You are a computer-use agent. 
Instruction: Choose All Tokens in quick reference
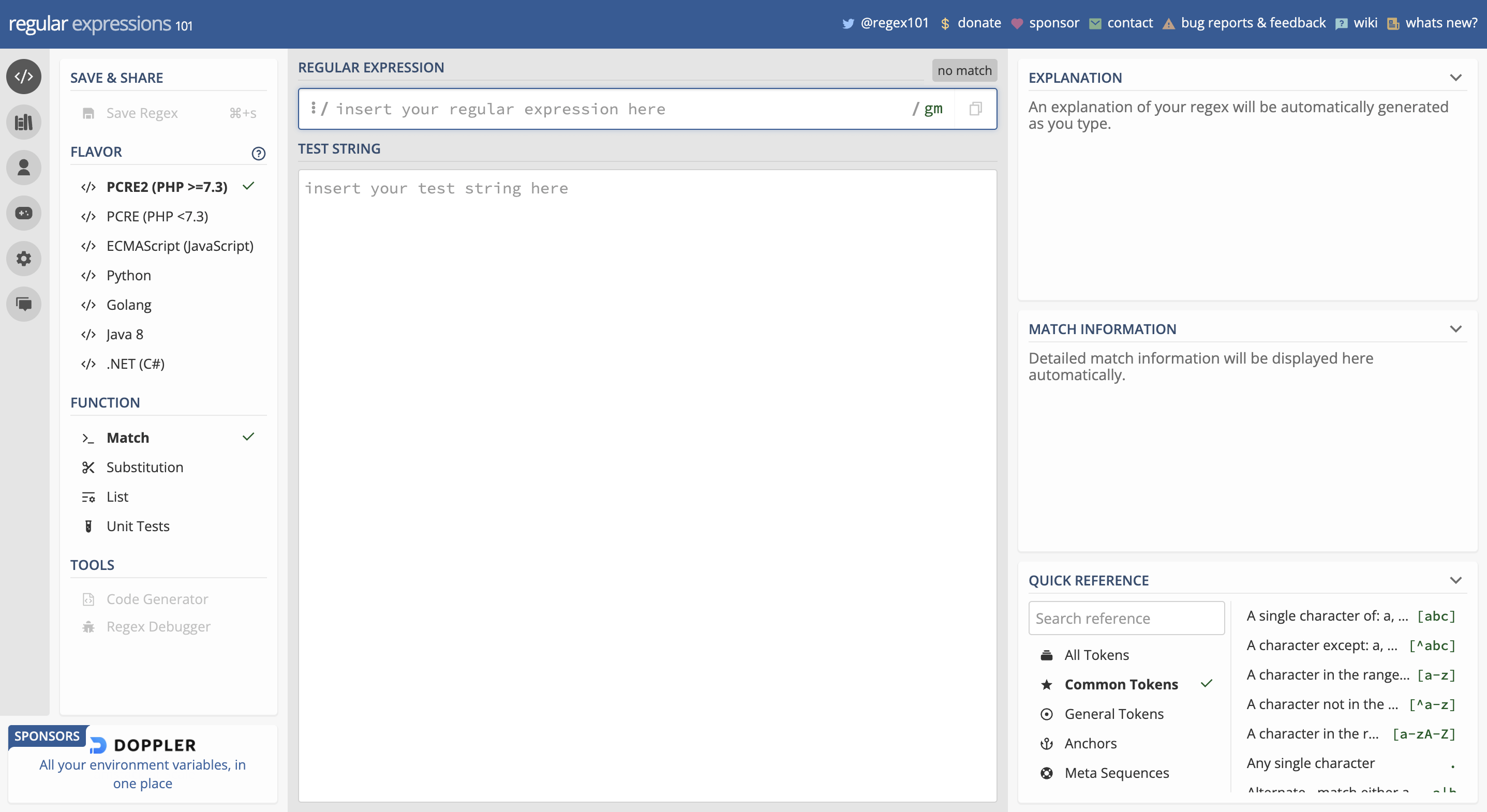click(x=1096, y=654)
